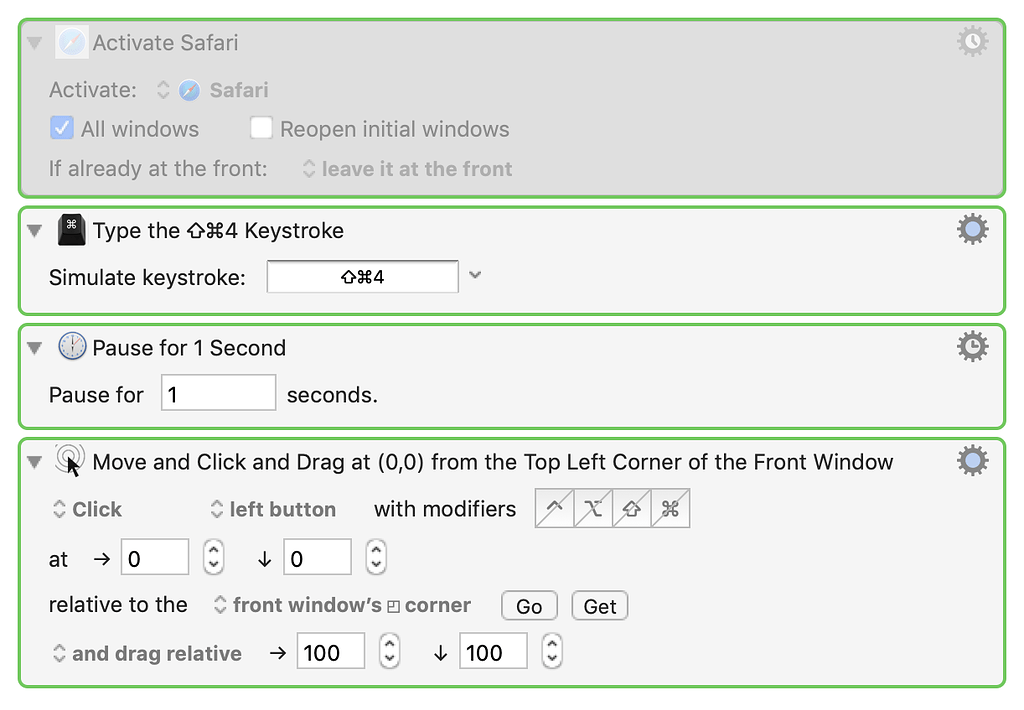Open gear menu for Type Keystroke action
1024x710 pixels.
click(x=972, y=230)
